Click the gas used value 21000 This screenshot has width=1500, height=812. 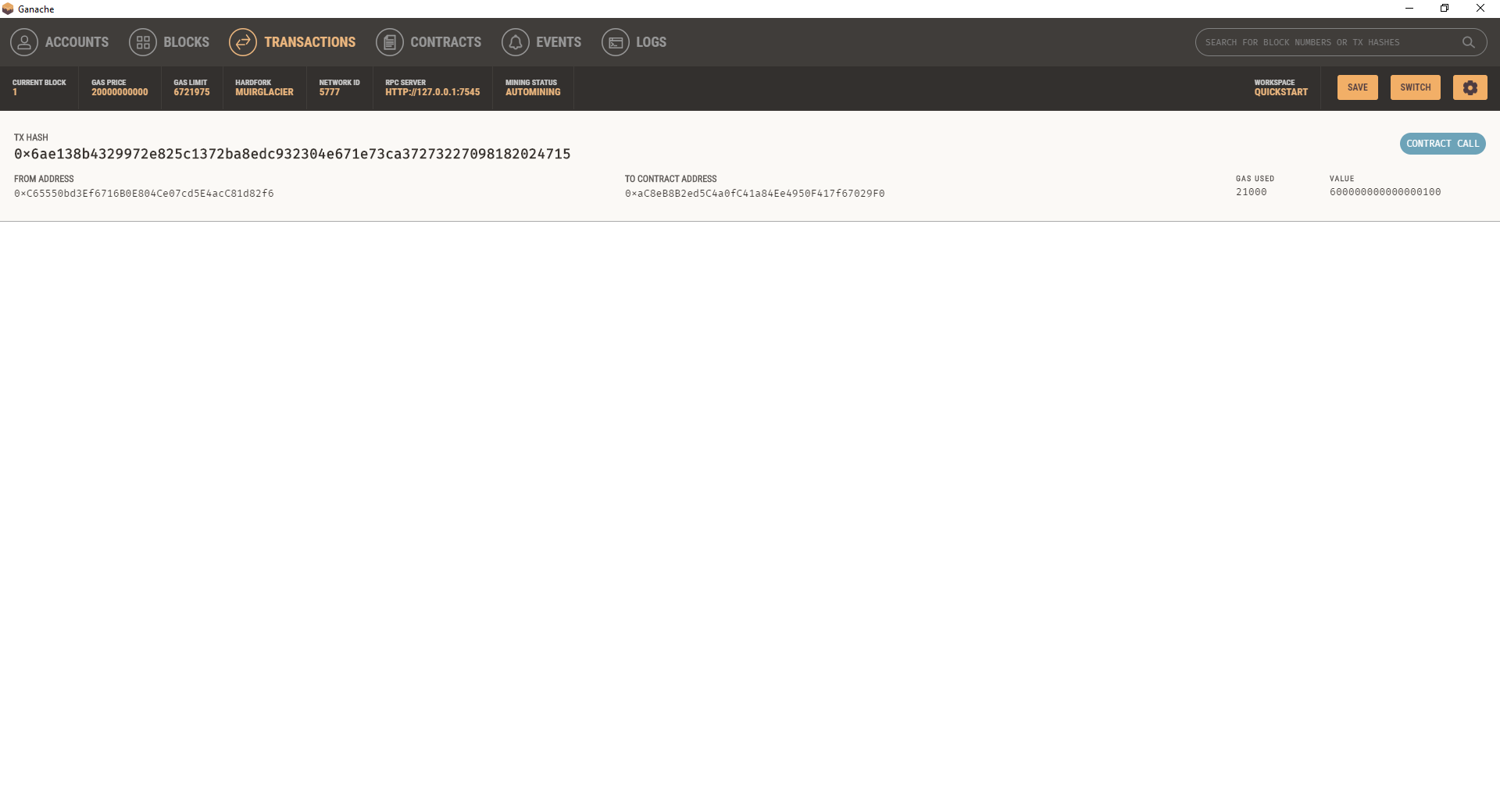(1252, 192)
